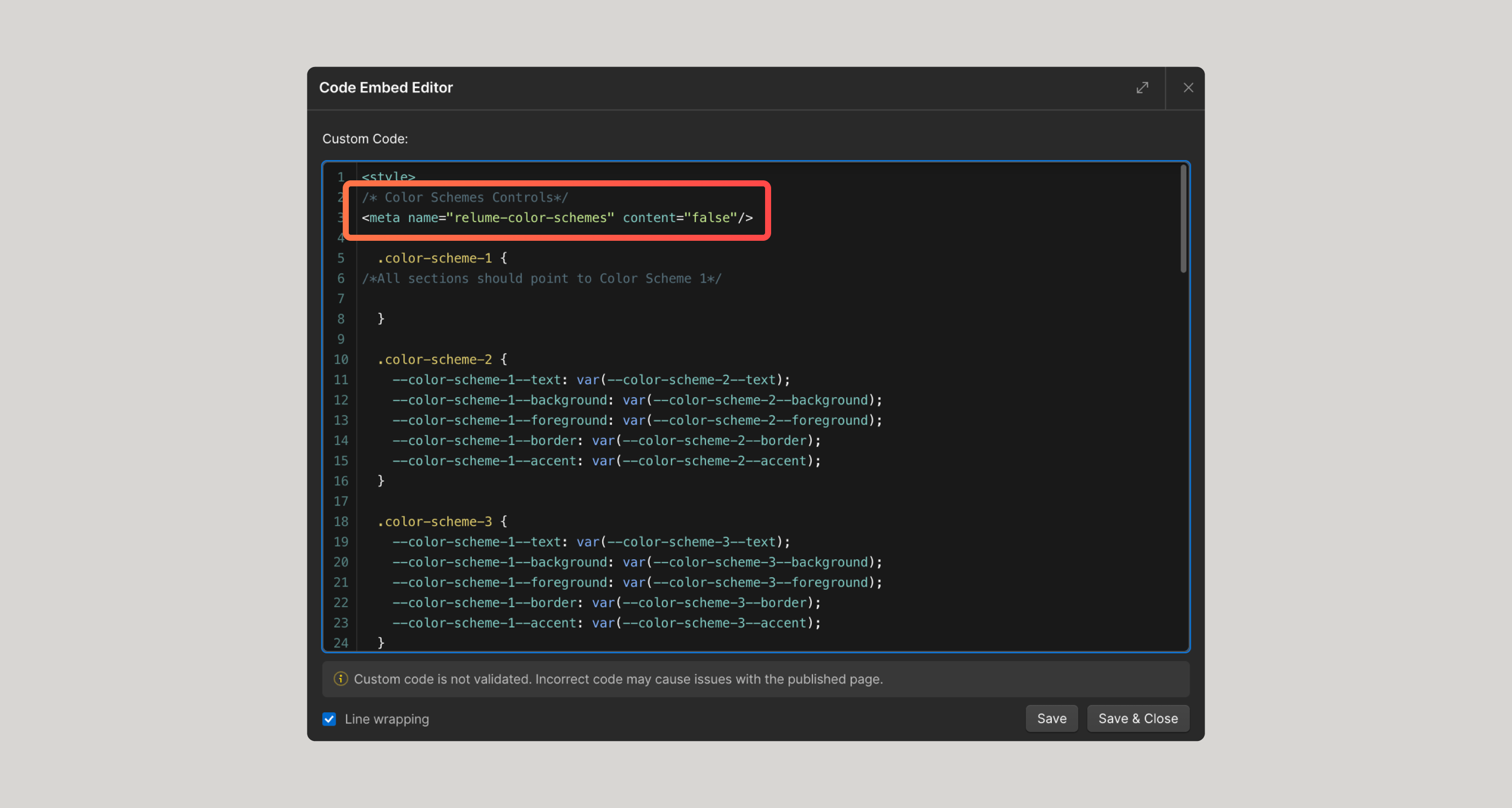
Task: Expand the Code Embed Editor to fullscreen
Action: tap(1142, 88)
